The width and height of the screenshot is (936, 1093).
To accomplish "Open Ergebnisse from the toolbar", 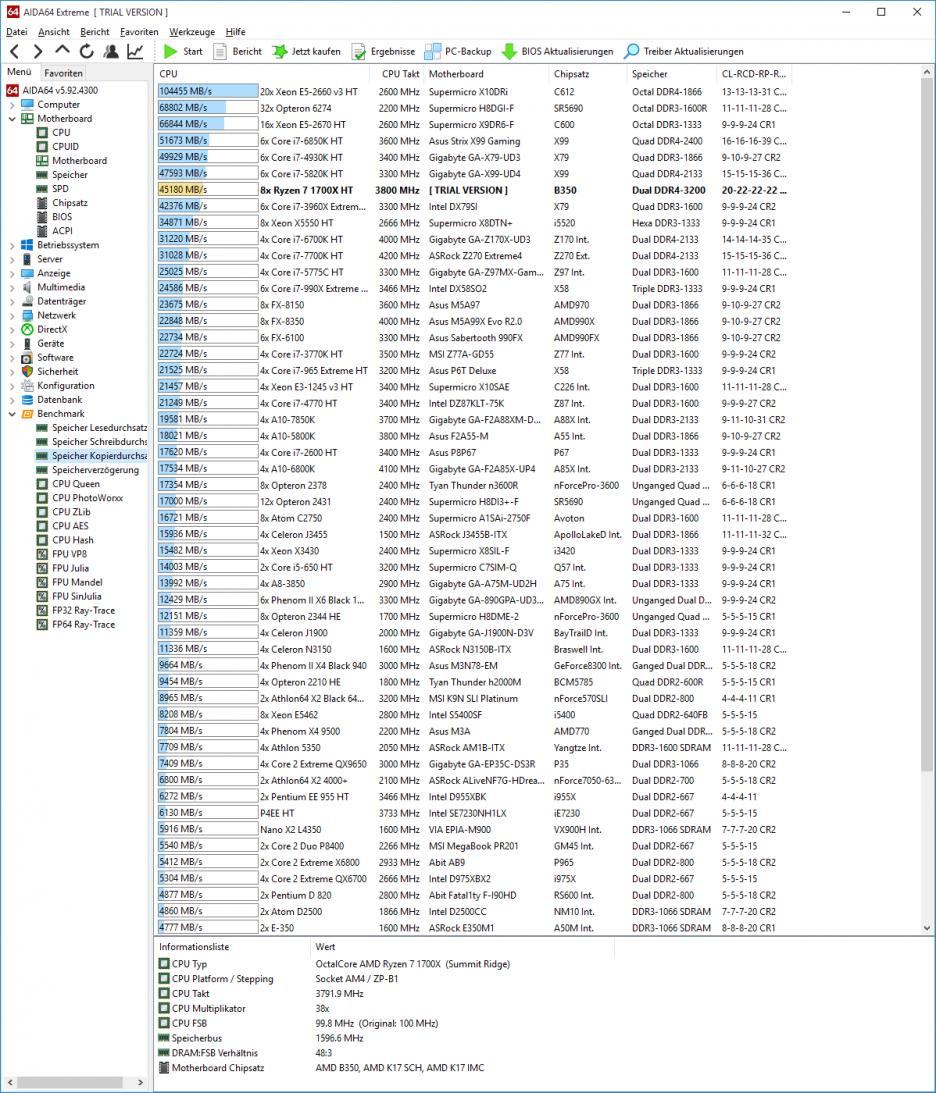I will coord(383,52).
